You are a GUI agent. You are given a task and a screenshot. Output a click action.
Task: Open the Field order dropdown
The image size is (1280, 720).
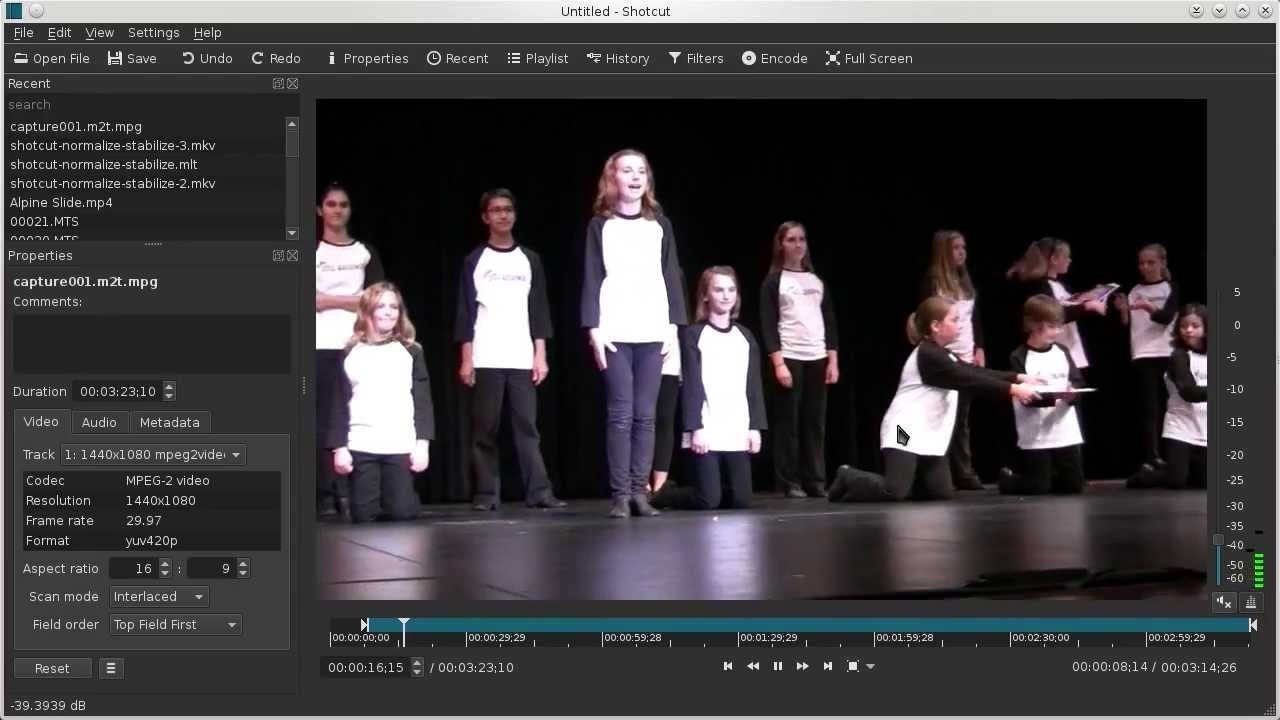point(175,625)
